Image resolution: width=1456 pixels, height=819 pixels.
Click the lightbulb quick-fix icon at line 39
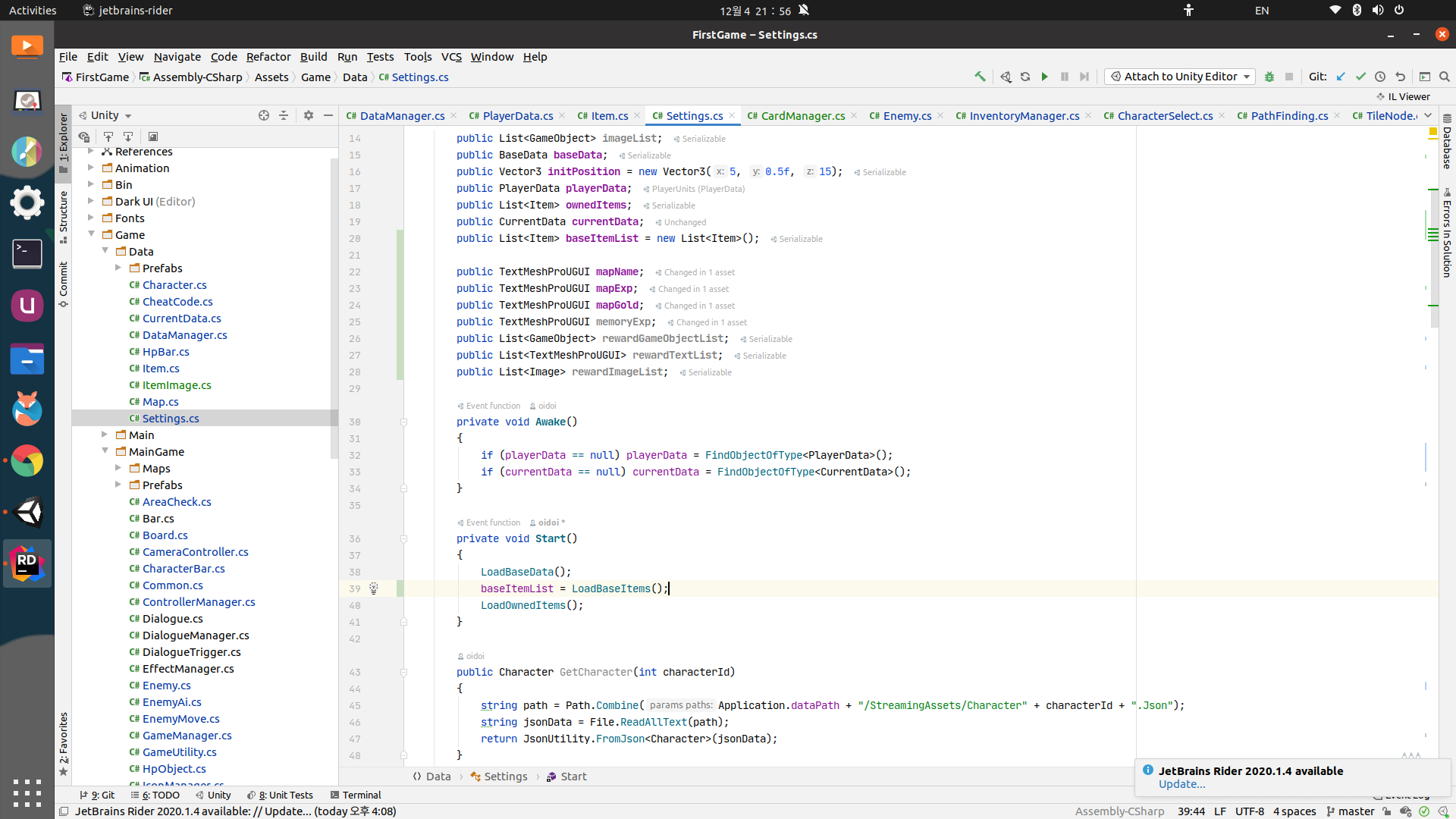point(374,588)
